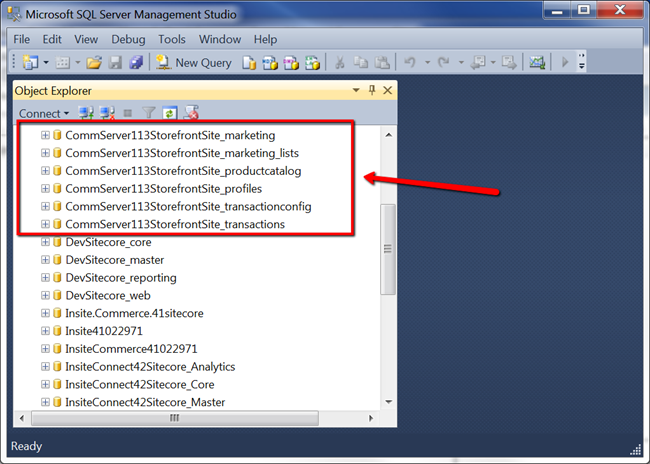The image size is (650, 464).
Task: Click the Stop square icon in Object Explorer
Action: 128,113
